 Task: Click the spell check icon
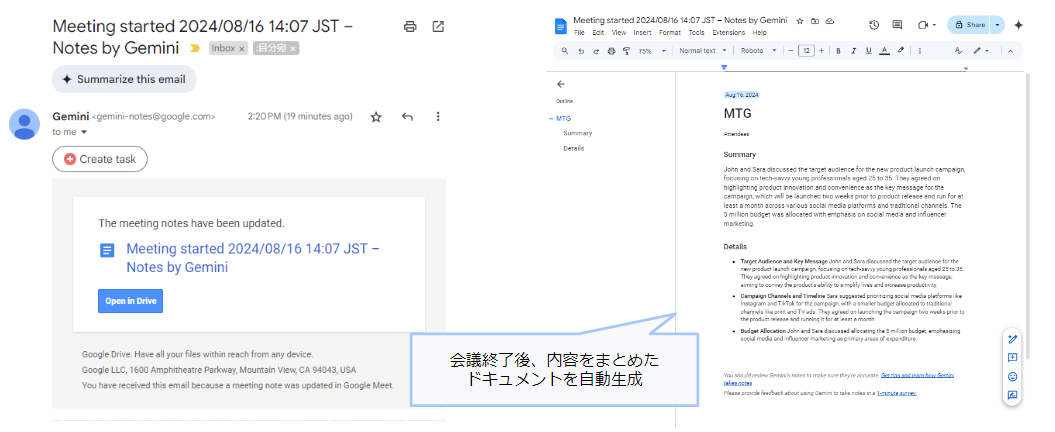(959, 50)
